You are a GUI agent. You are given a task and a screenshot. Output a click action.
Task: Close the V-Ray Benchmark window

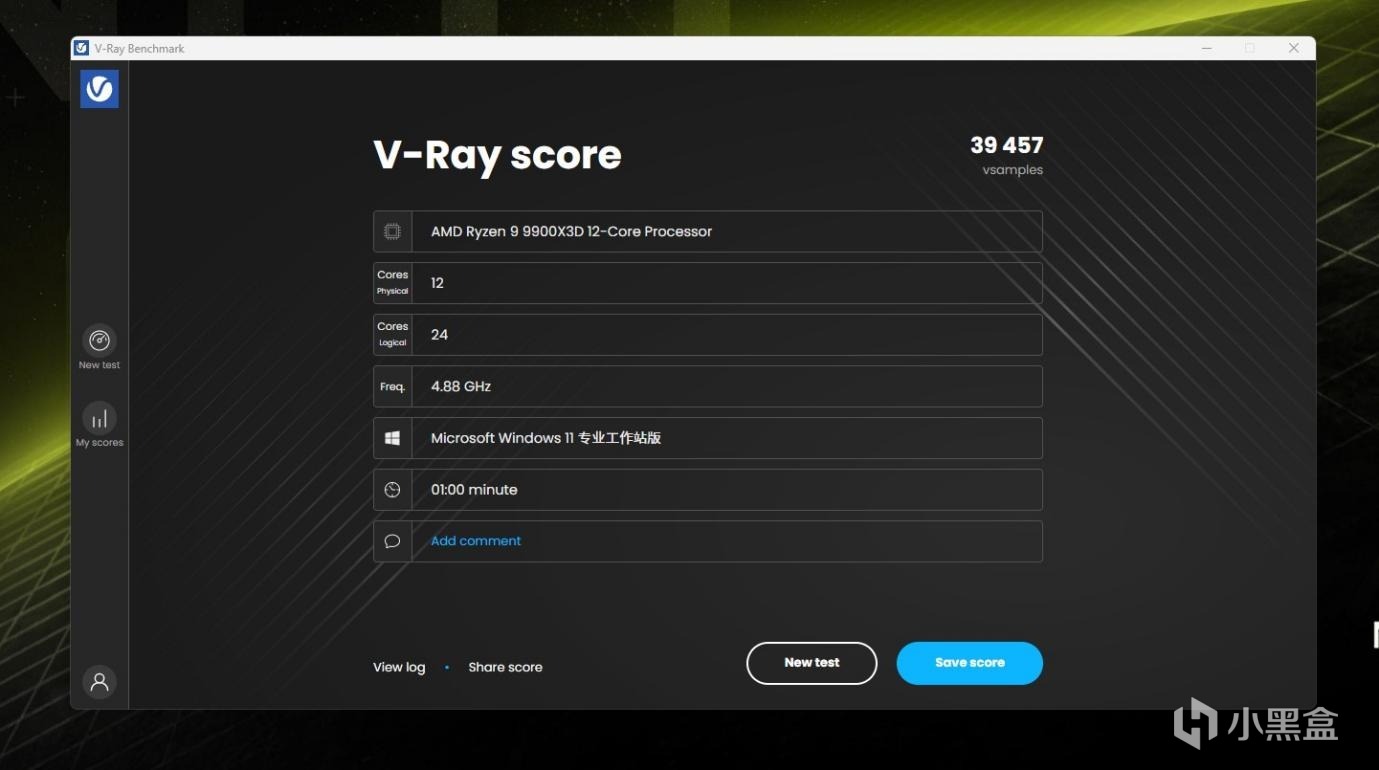pos(1294,48)
